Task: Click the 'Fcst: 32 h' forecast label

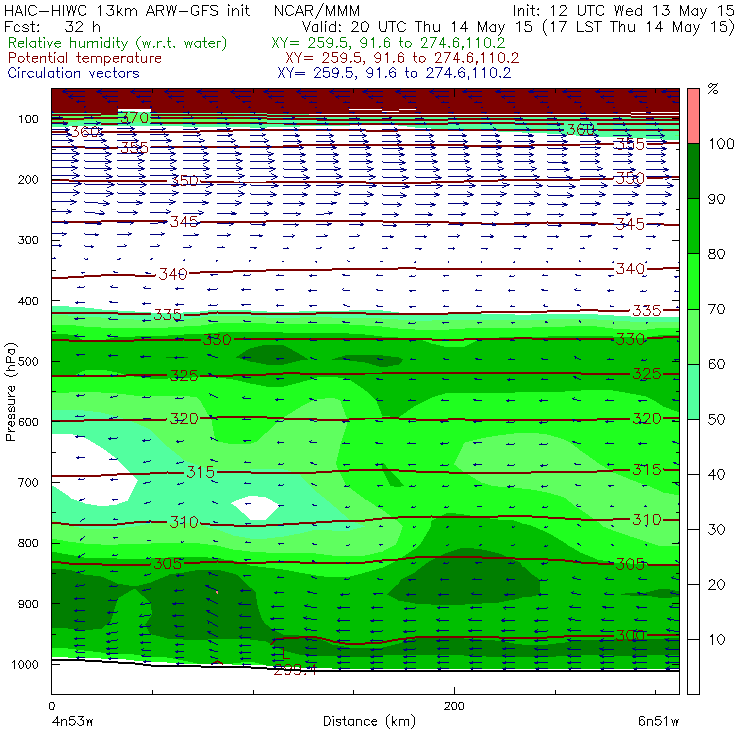Action: (52, 26)
